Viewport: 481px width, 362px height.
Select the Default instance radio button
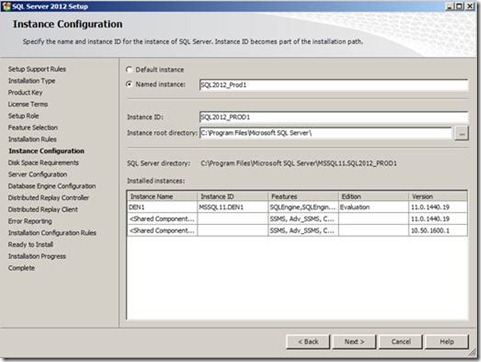(x=129, y=69)
